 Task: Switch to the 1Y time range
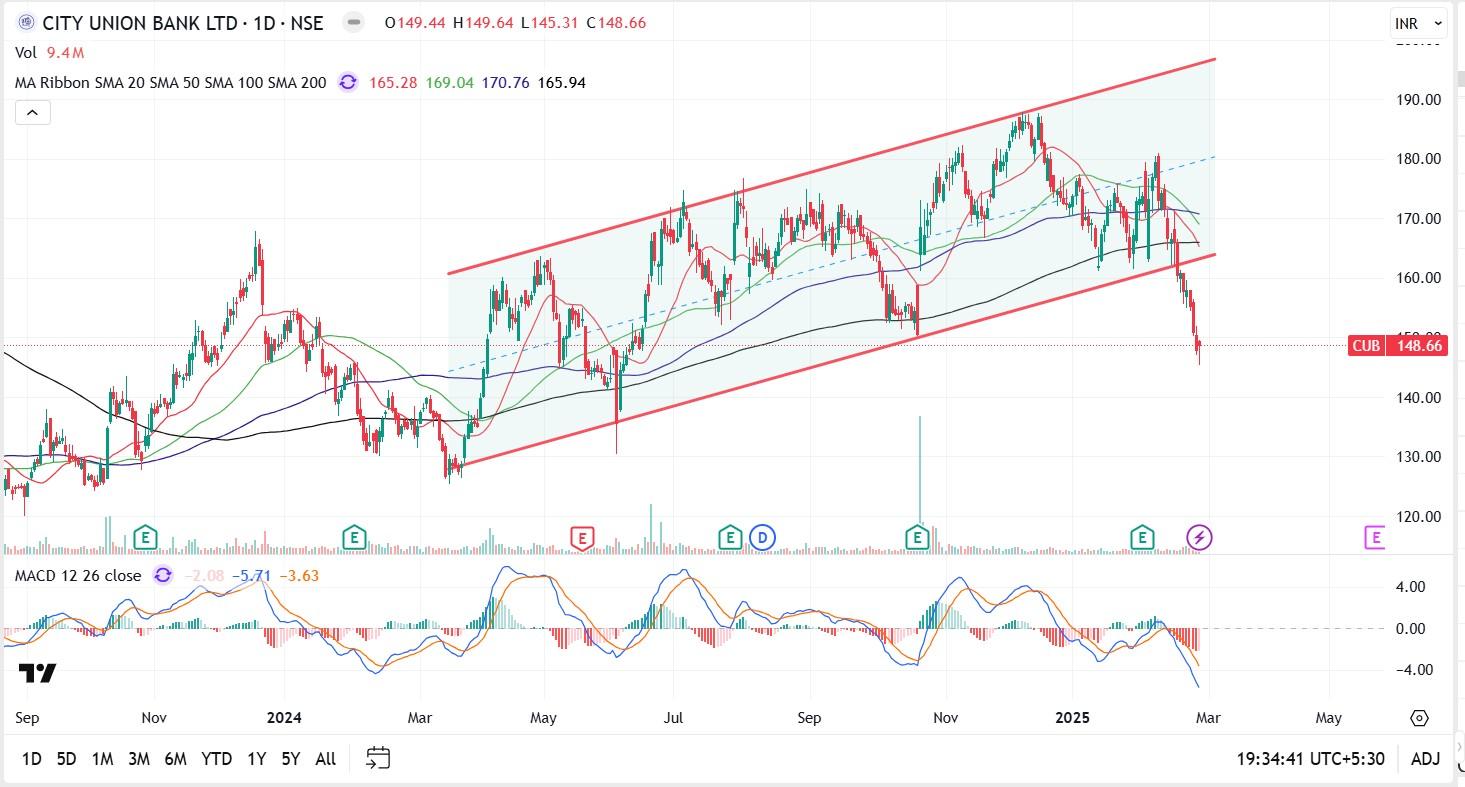tap(257, 759)
